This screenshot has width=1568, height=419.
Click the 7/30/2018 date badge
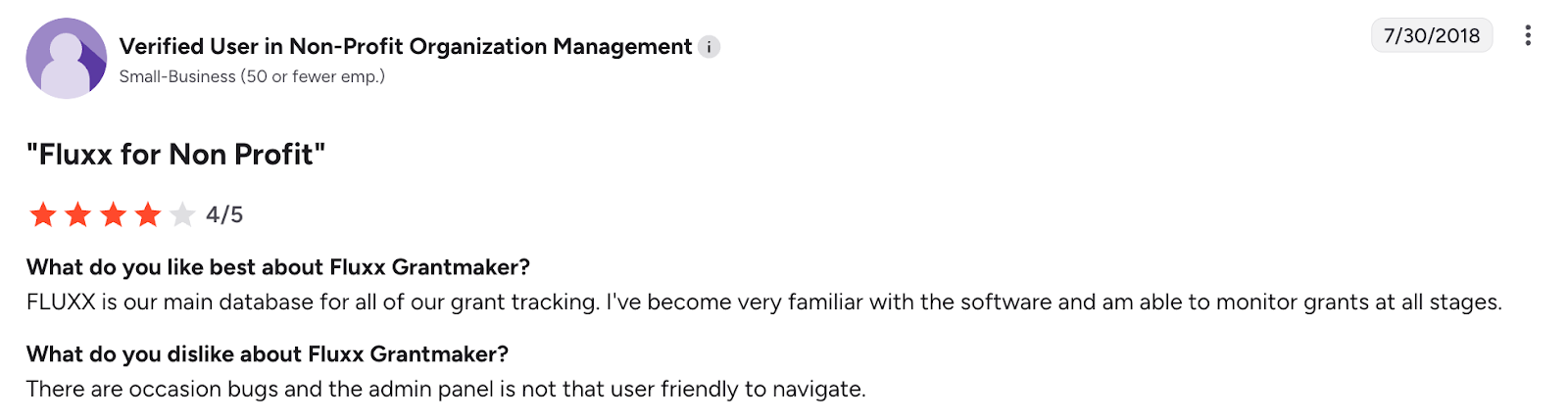1431,36
